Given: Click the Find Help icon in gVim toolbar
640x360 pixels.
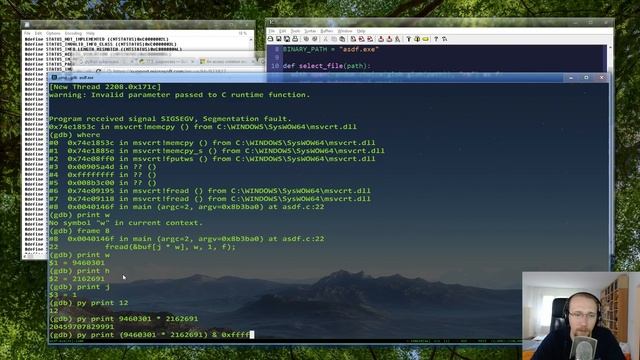Looking at the screenshot, I should (444, 39).
